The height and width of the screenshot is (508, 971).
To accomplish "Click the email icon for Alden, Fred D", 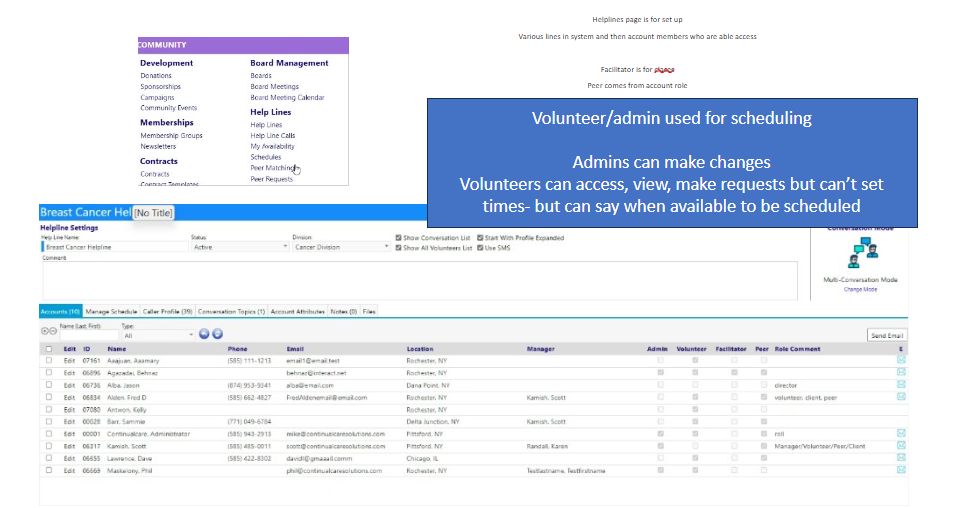I will click(901, 396).
